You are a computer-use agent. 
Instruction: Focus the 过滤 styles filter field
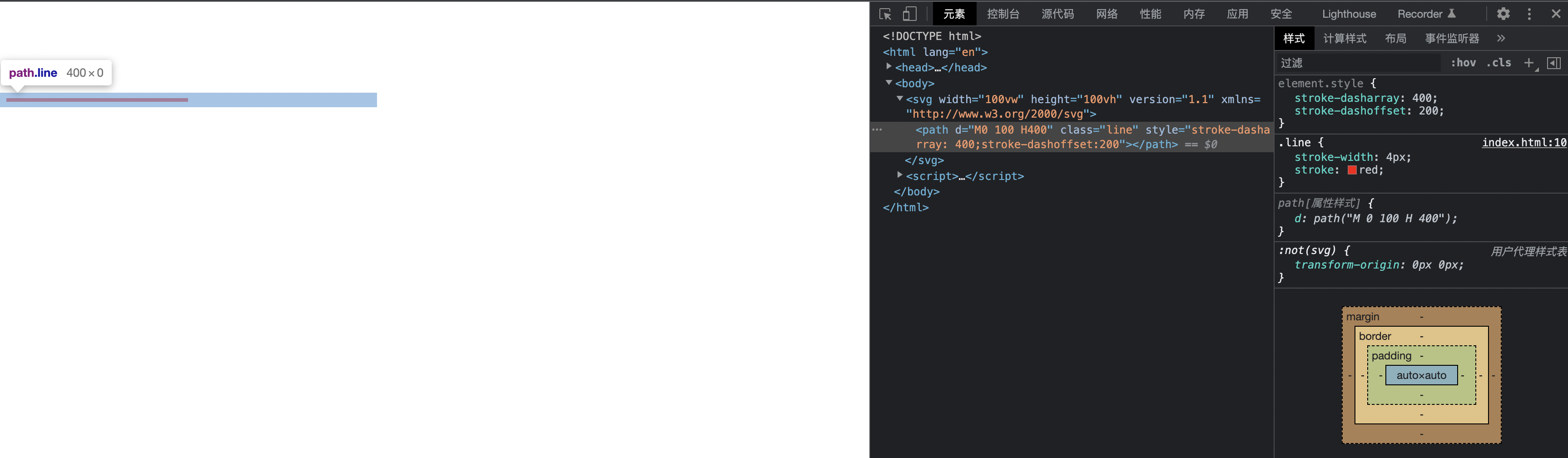click(x=1359, y=63)
